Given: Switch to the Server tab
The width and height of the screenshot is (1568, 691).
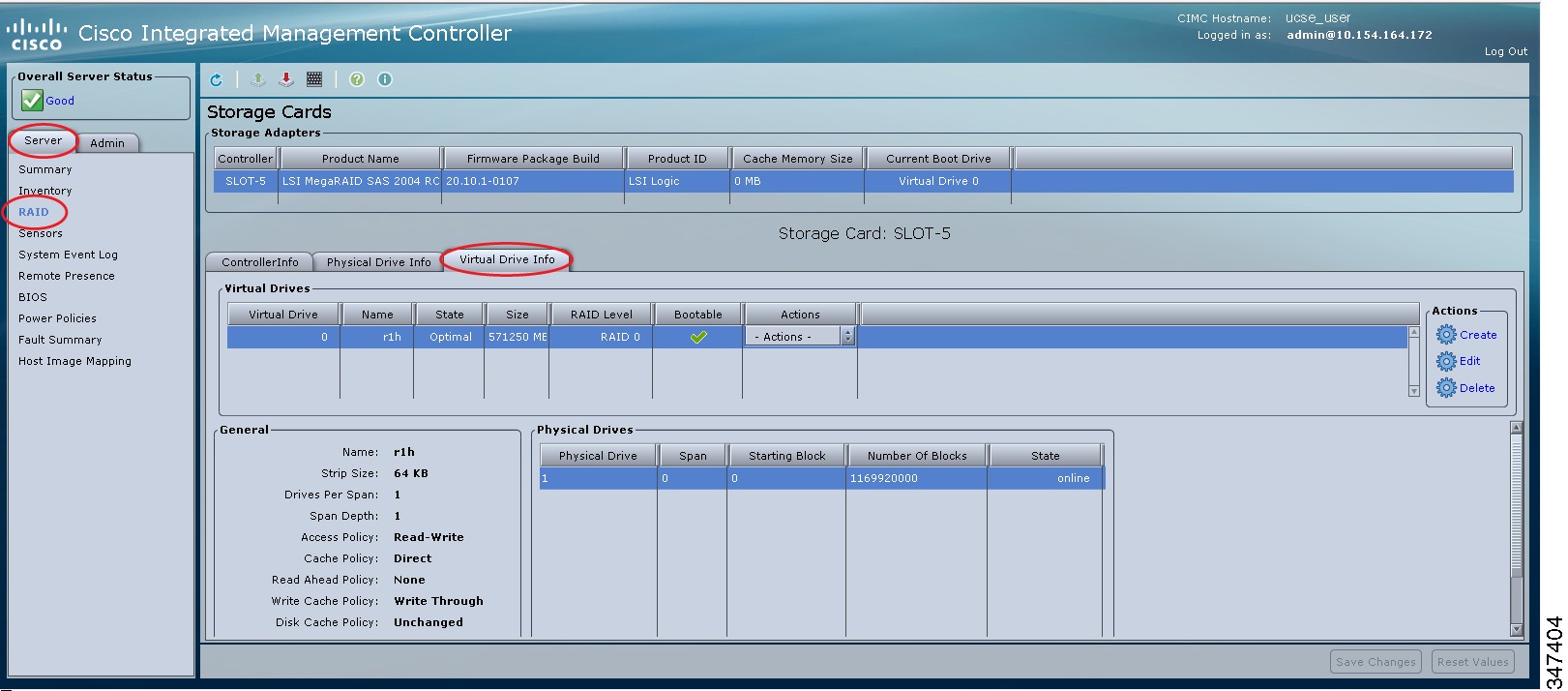Looking at the screenshot, I should point(43,140).
